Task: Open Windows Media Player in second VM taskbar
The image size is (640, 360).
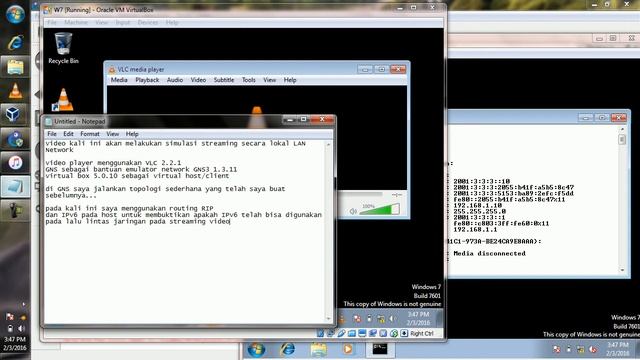Action: tap(348, 349)
